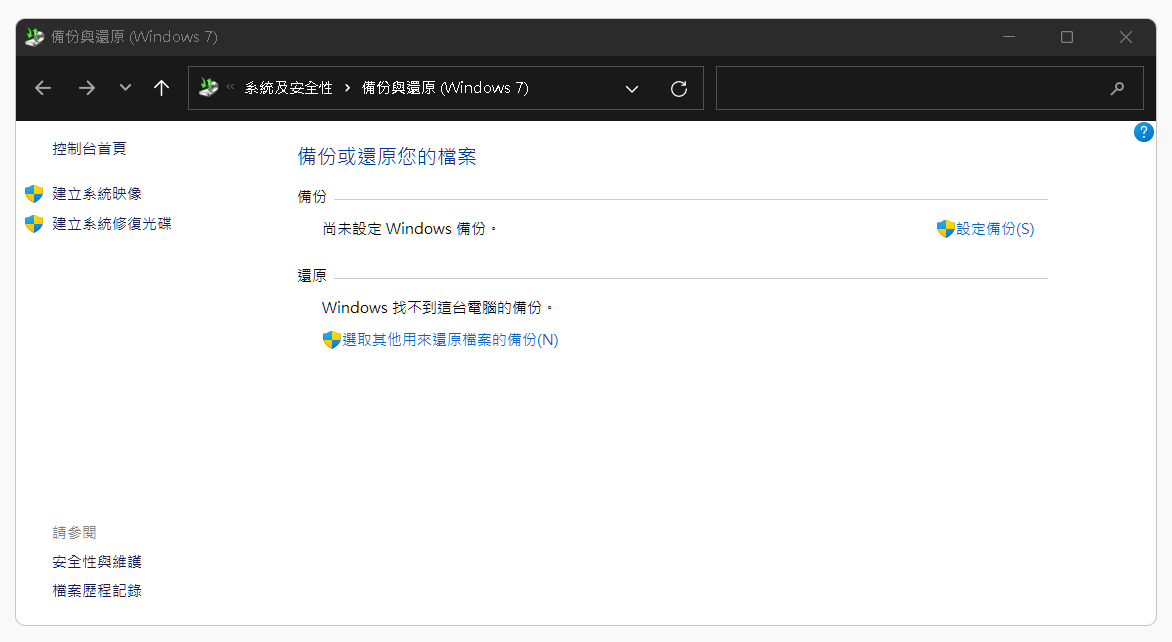This screenshot has width=1172, height=642.
Task: Focus the Control Panel search box
Action: [x=929, y=88]
